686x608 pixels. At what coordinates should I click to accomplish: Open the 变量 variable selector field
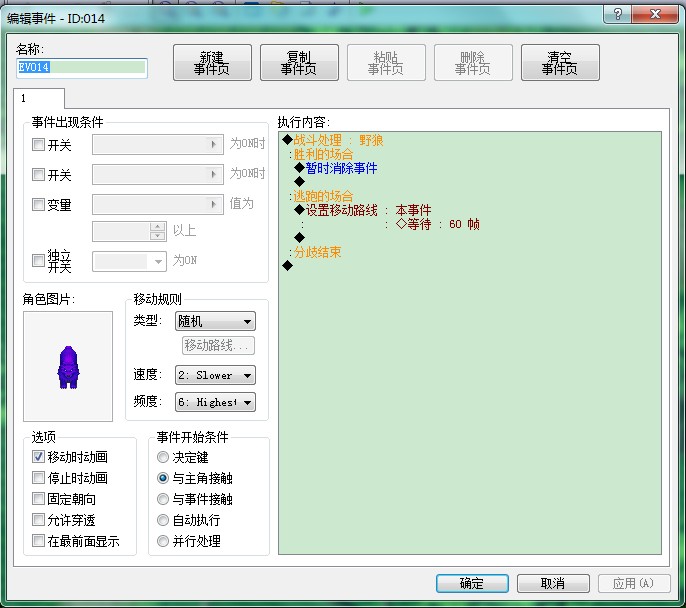pyautogui.click(x=158, y=204)
